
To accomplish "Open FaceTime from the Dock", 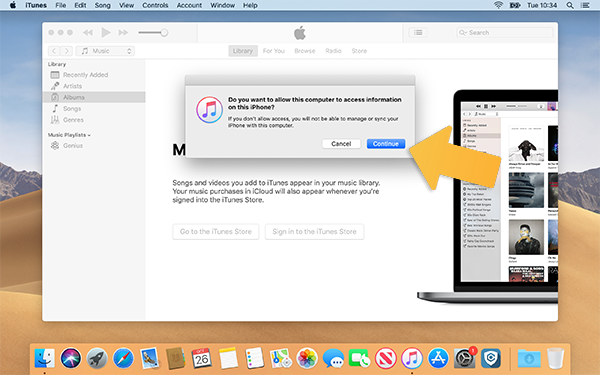I will coord(359,359).
